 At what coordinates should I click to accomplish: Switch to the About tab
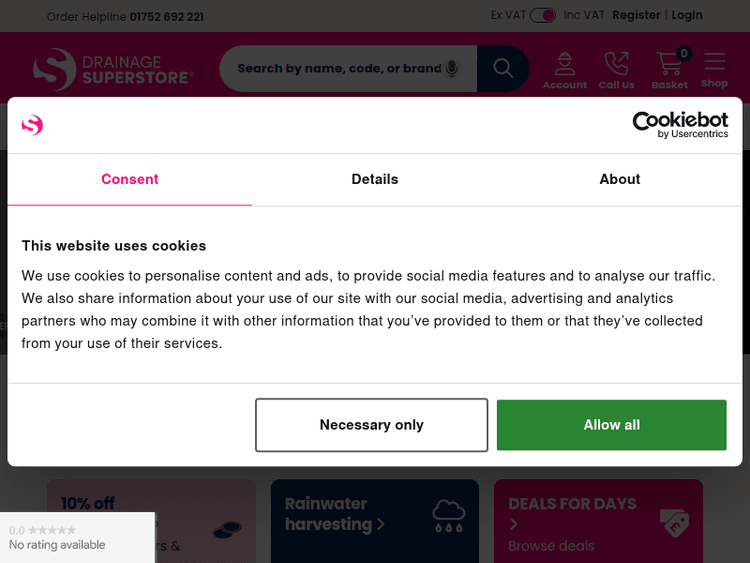tap(620, 179)
